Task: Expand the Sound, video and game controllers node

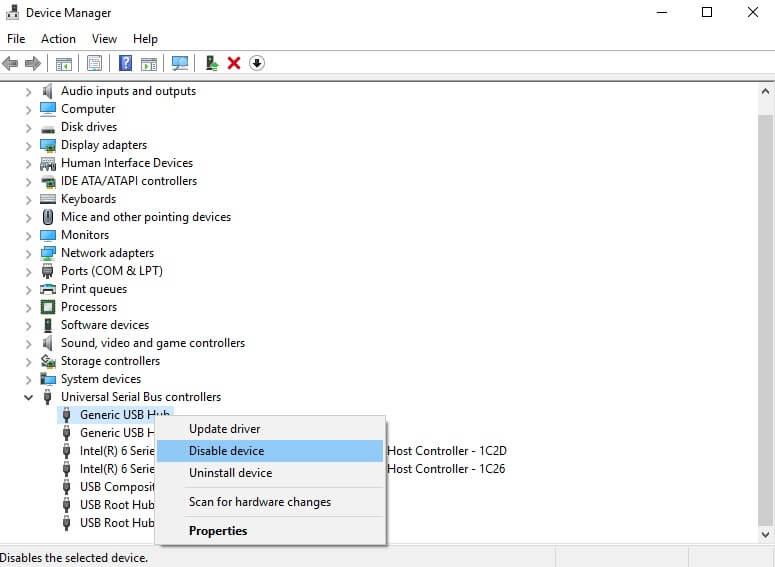Action: [x=28, y=344]
